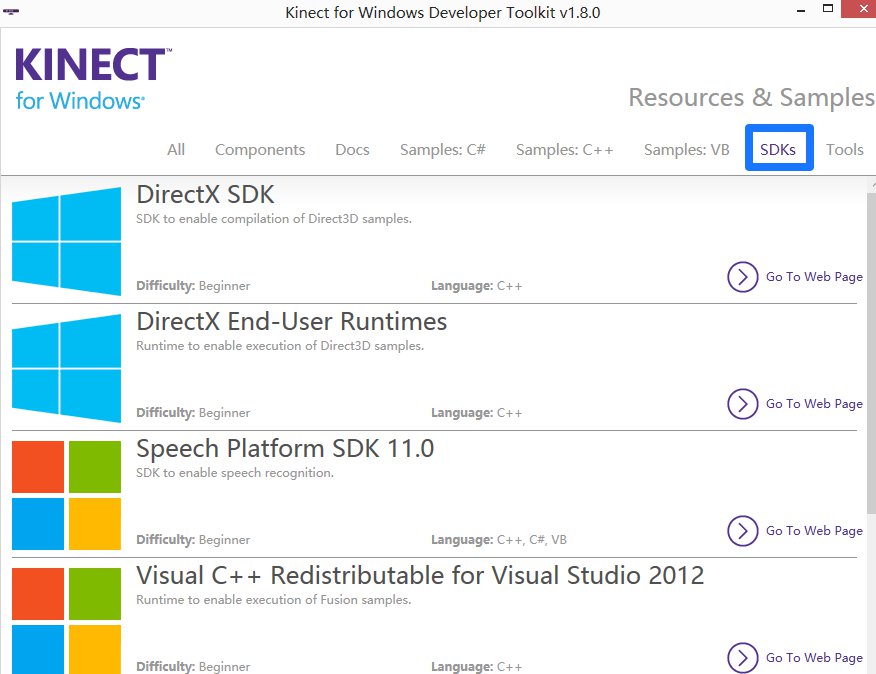Open Go To Web Page for Speech Platform SDK
The image size is (876, 674).
click(814, 530)
